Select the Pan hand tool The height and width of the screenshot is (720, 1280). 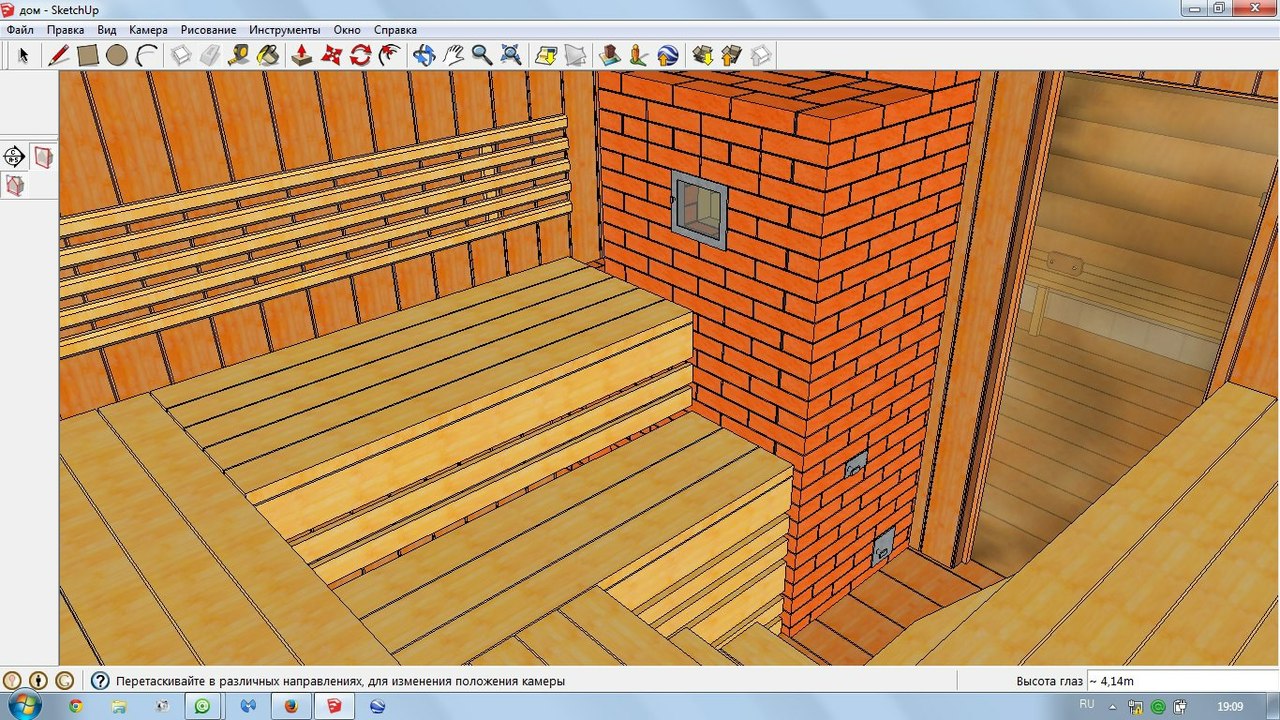454,55
